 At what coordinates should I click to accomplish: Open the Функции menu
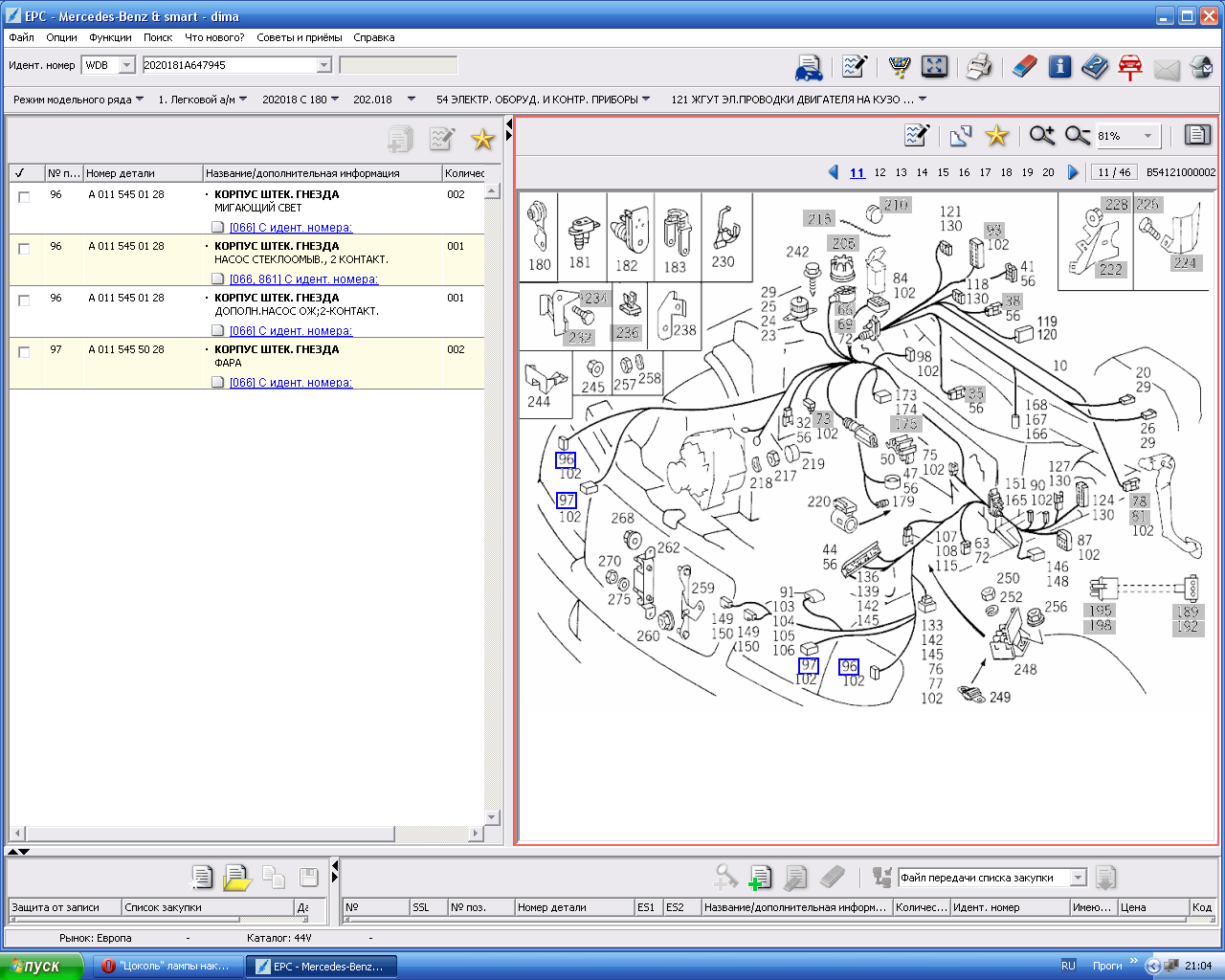110,37
